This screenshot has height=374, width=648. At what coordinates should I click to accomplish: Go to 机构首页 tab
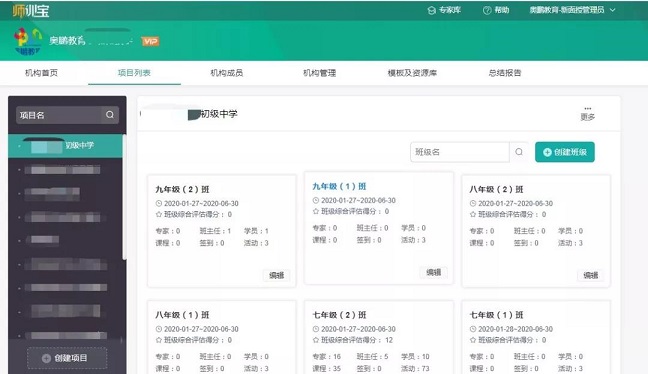(x=42, y=73)
